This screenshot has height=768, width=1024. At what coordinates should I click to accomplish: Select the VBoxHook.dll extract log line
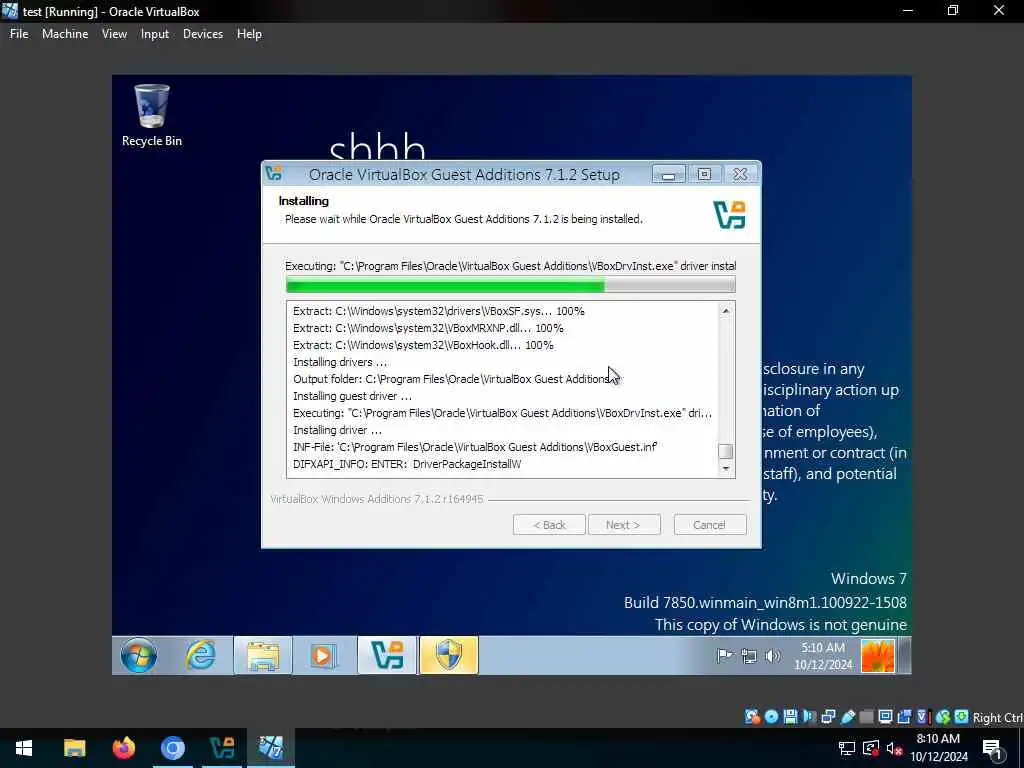pyautogui.click(x=423, y=345)
